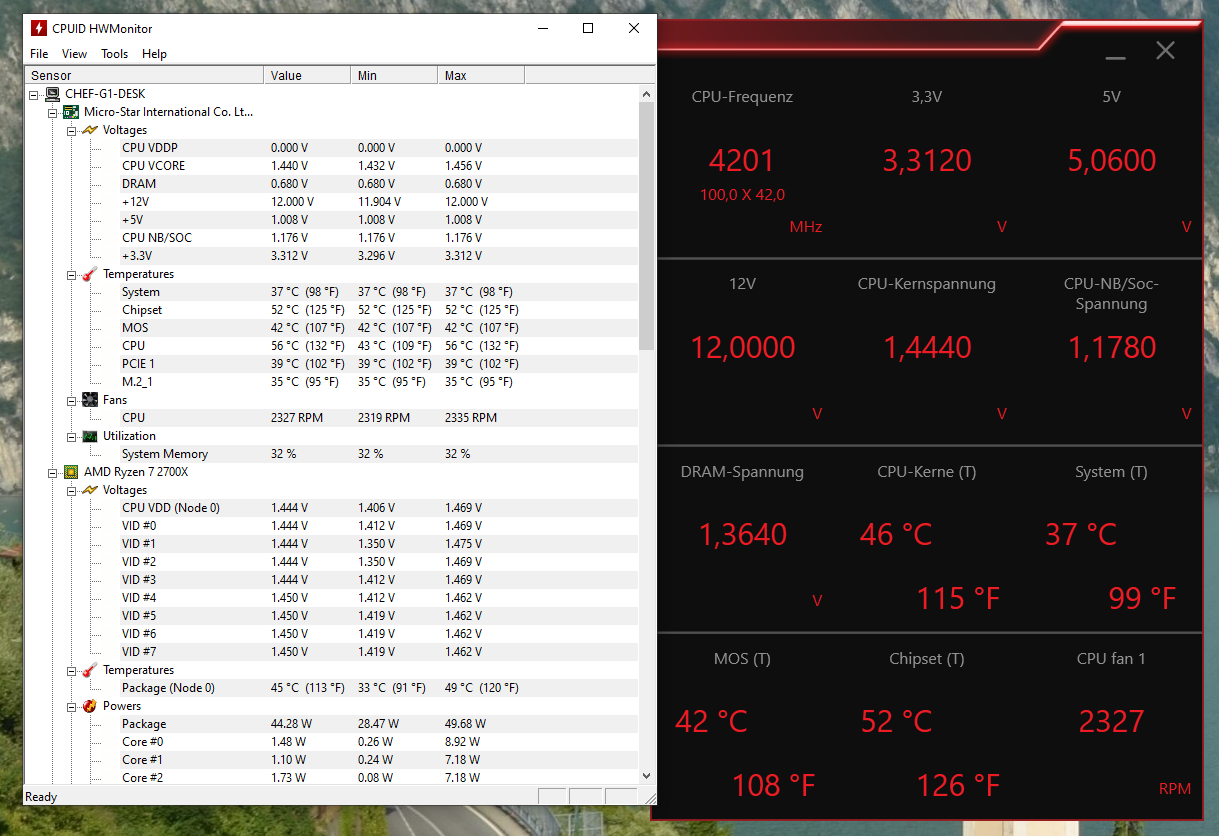Click the Ryzen Voltages wave icon
Image resolution: width=1219 pixels, height=836 pixels.
point(89,490)
